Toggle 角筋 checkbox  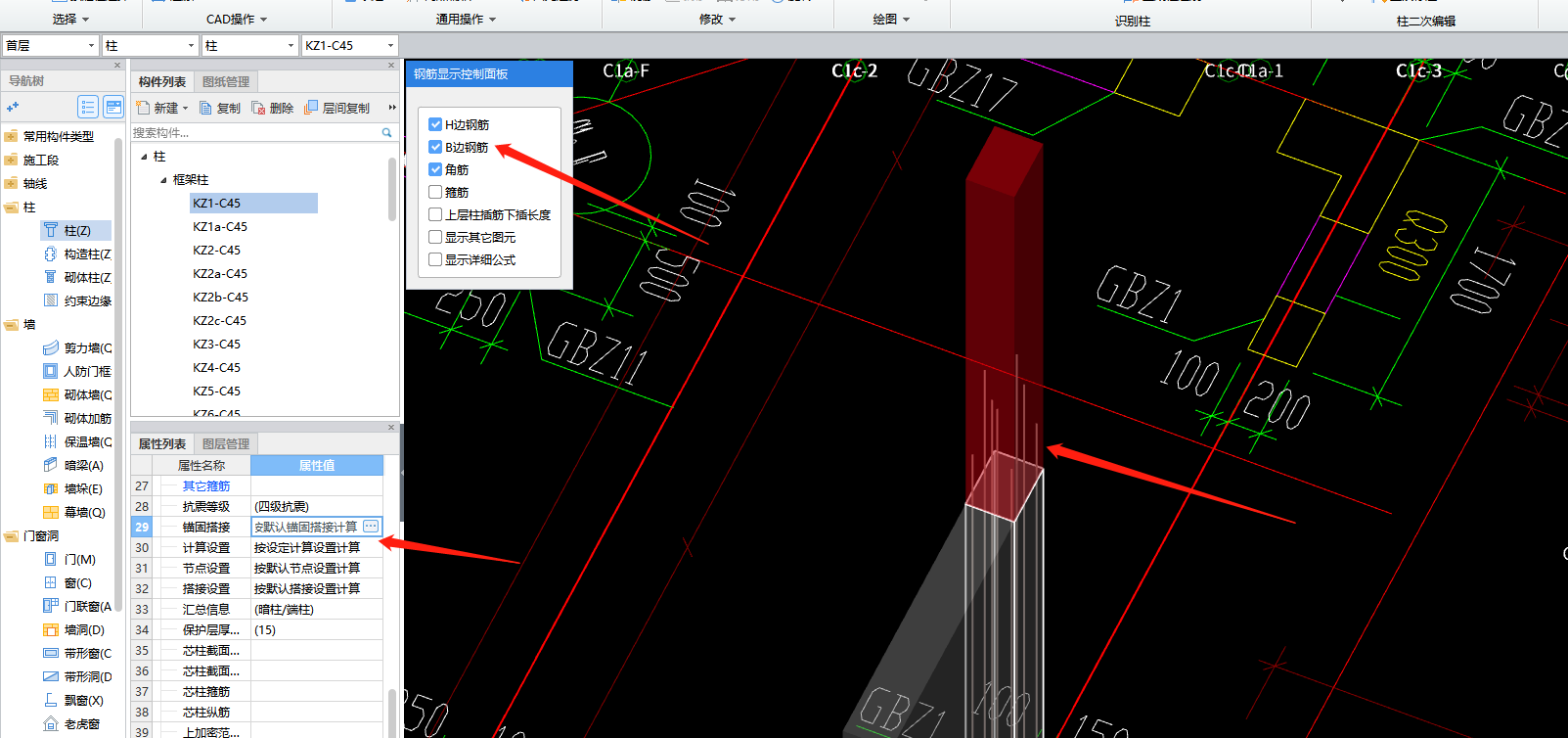tap(435, 169)
